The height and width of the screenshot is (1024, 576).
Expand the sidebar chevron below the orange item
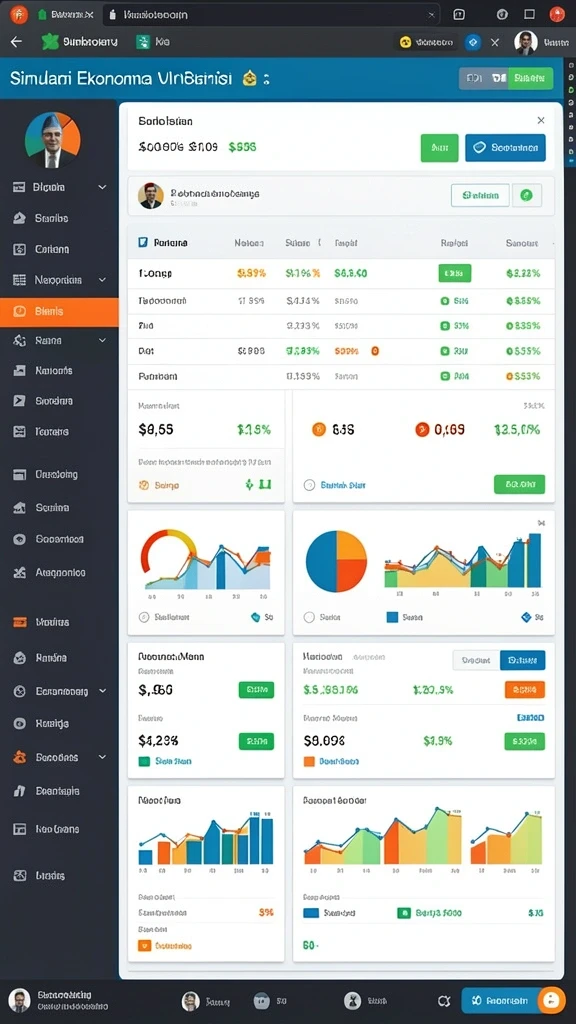click(x=103, y=340)
